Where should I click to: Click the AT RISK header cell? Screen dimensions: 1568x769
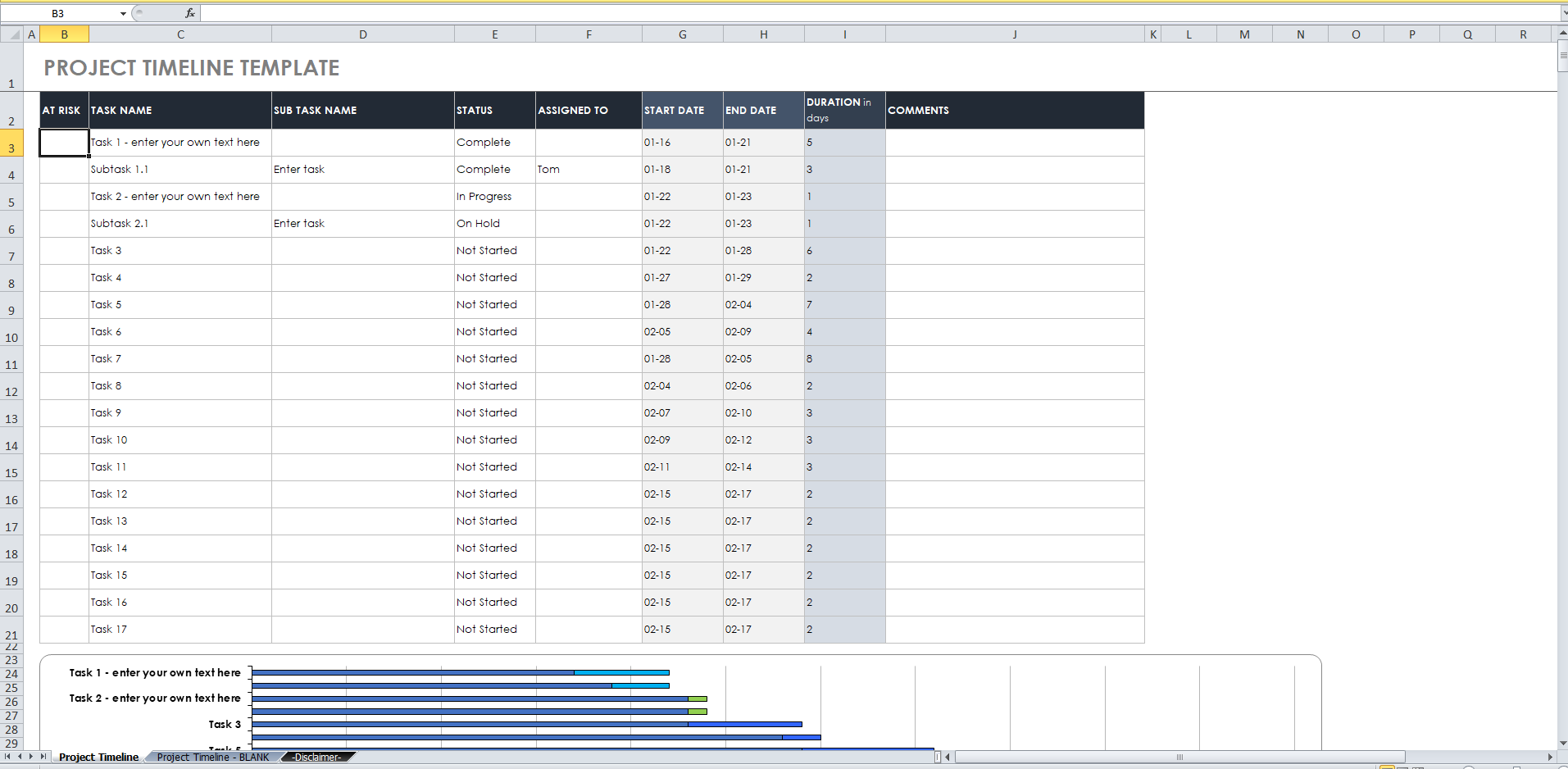click(64, 111)
